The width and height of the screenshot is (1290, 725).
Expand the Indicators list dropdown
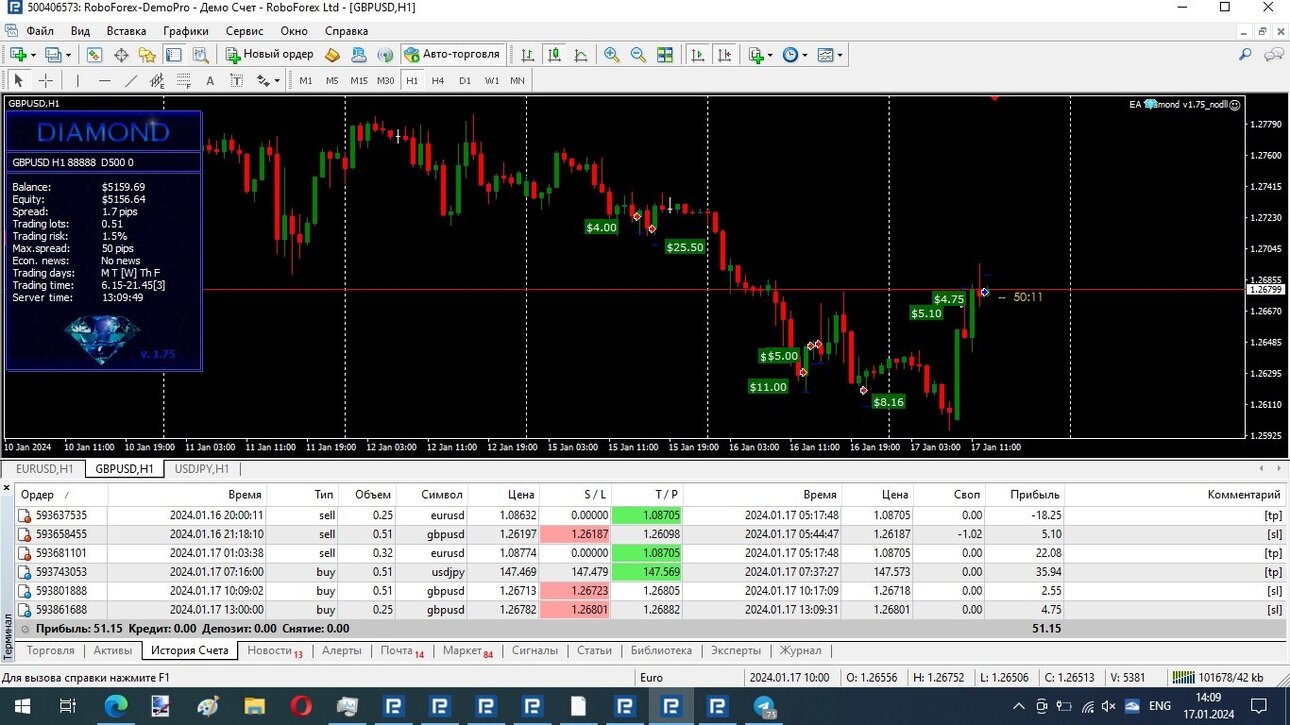770,55
